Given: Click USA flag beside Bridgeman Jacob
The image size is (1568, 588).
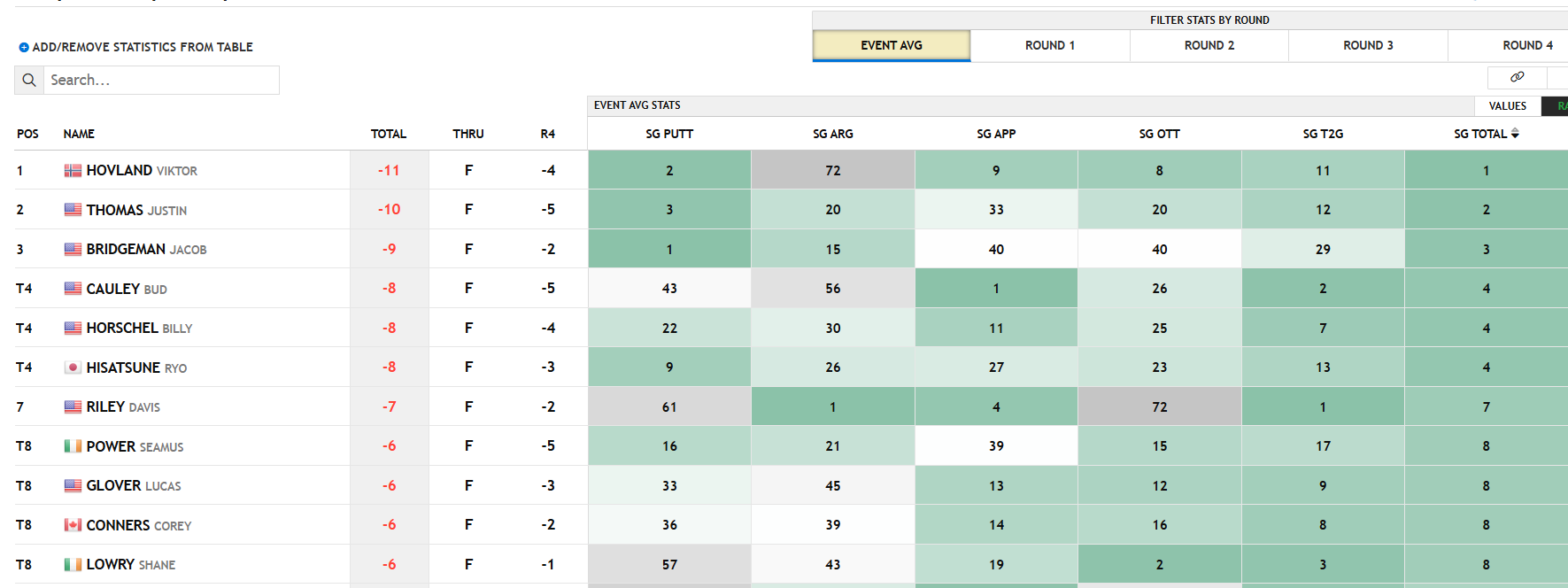Looking at the screenshot, I should click(73, 250).
